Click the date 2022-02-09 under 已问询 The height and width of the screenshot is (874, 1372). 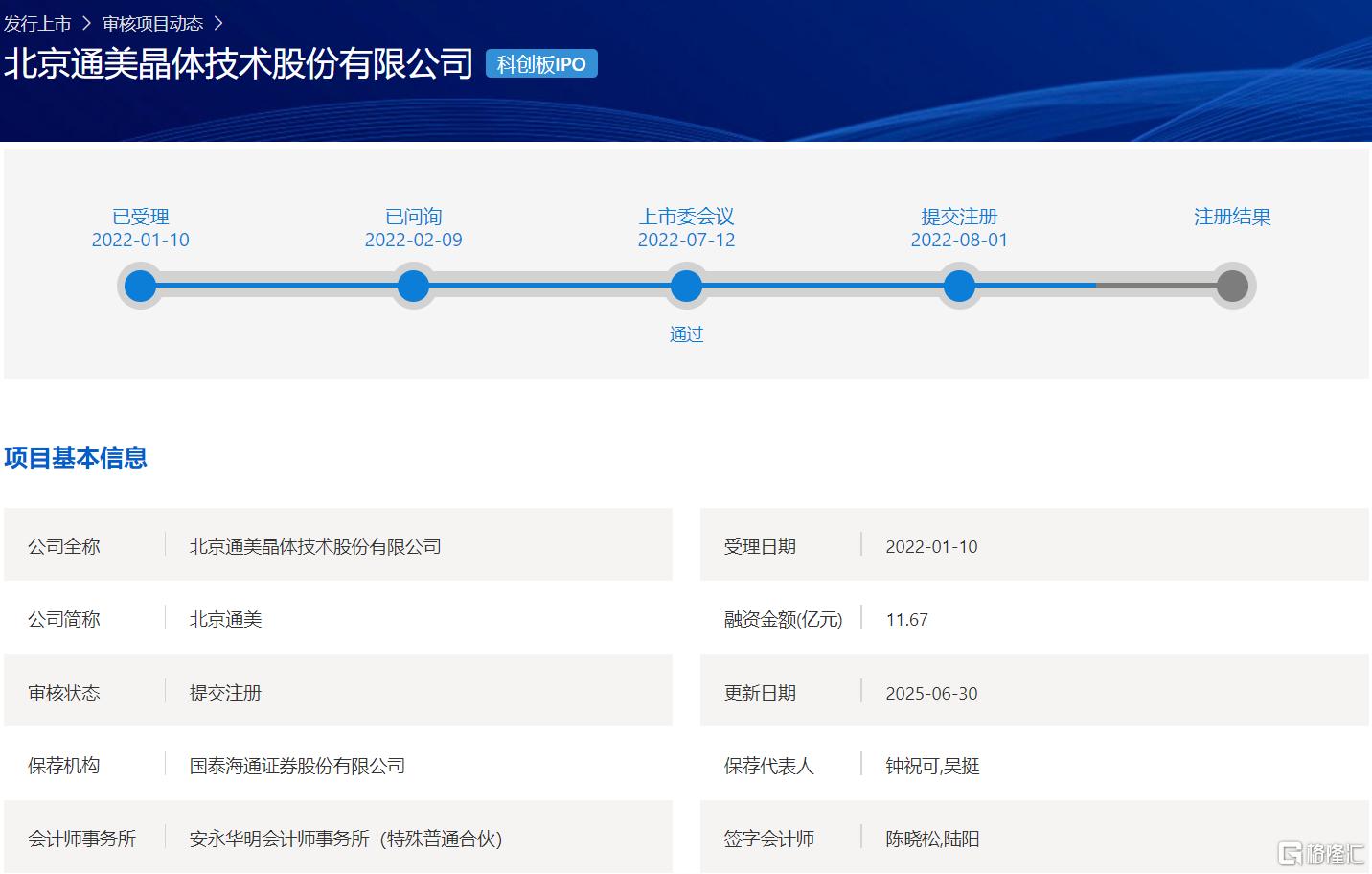pyautogui.click(x=413, y=241)
